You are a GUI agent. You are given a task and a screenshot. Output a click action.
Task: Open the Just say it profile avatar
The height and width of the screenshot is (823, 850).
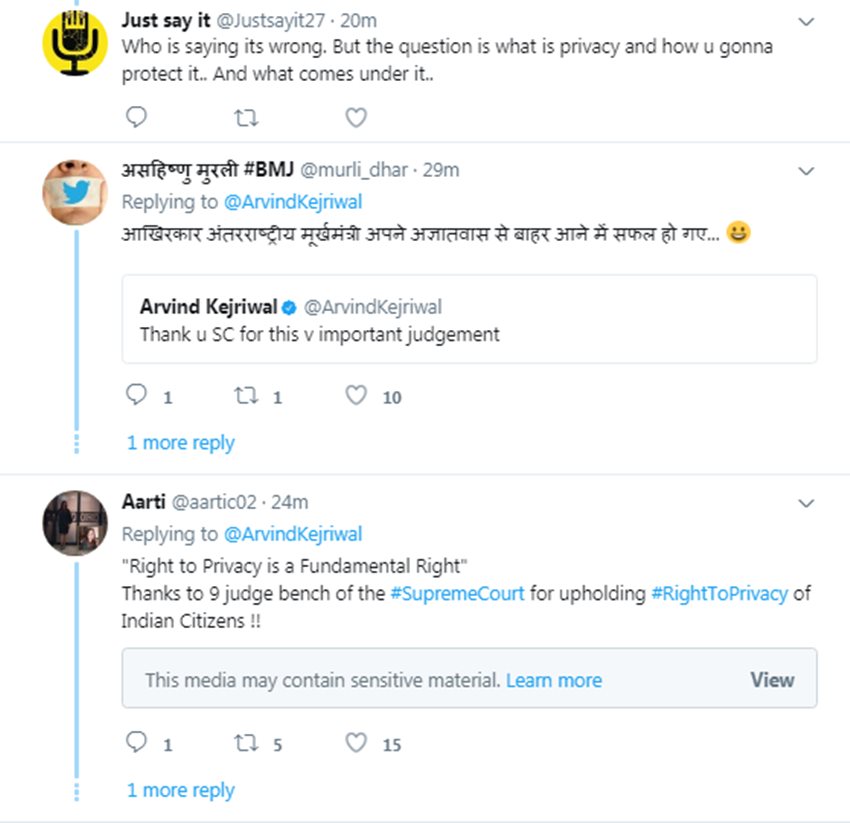[75, 41]
